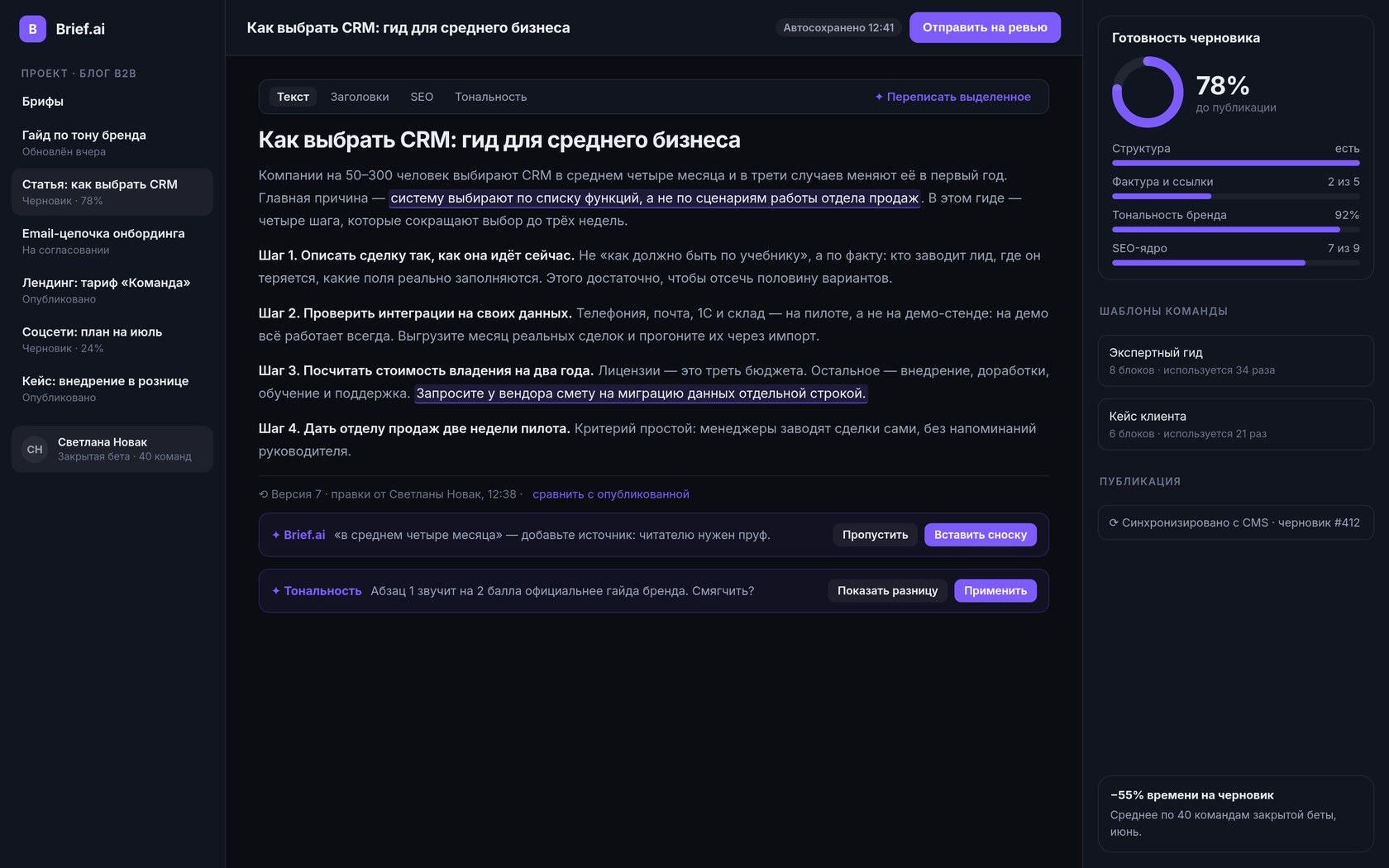Click the Автосохранено 12:41 badge

(x=838, y=27)
